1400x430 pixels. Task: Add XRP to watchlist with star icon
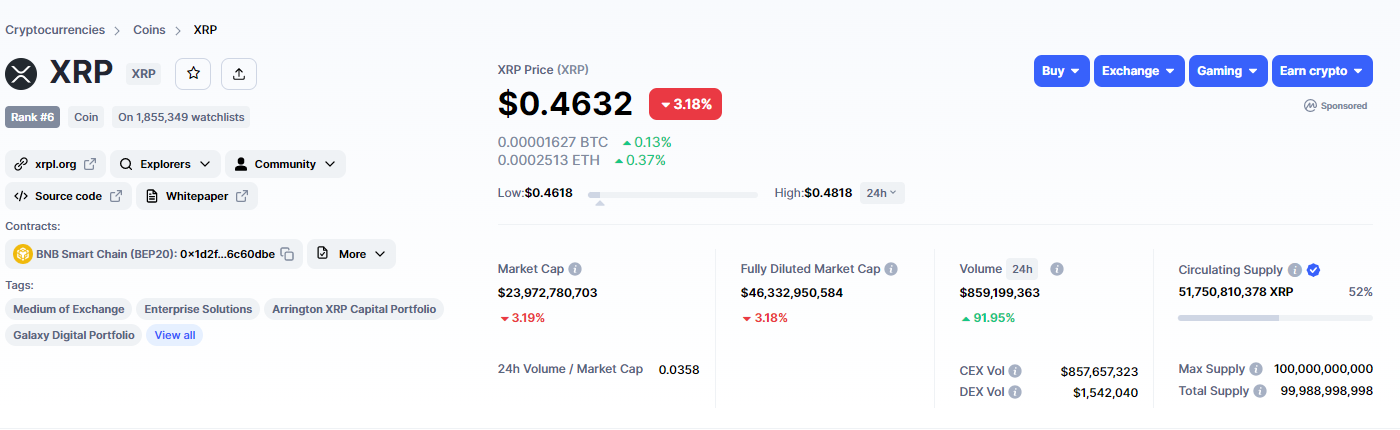click(x=193, y=73)
